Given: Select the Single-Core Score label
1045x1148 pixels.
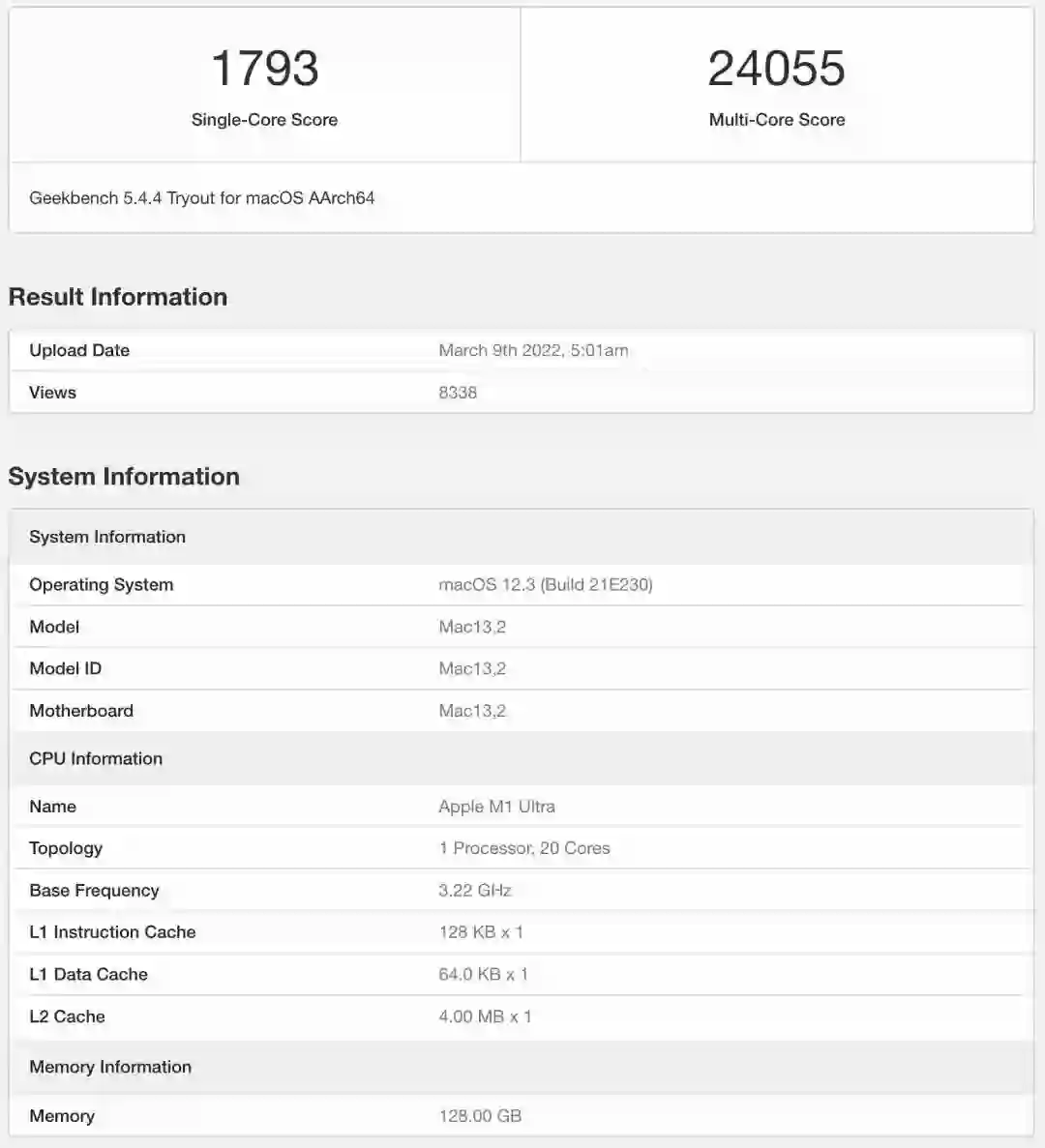Looking at the screenshot, I should (264, 120).
